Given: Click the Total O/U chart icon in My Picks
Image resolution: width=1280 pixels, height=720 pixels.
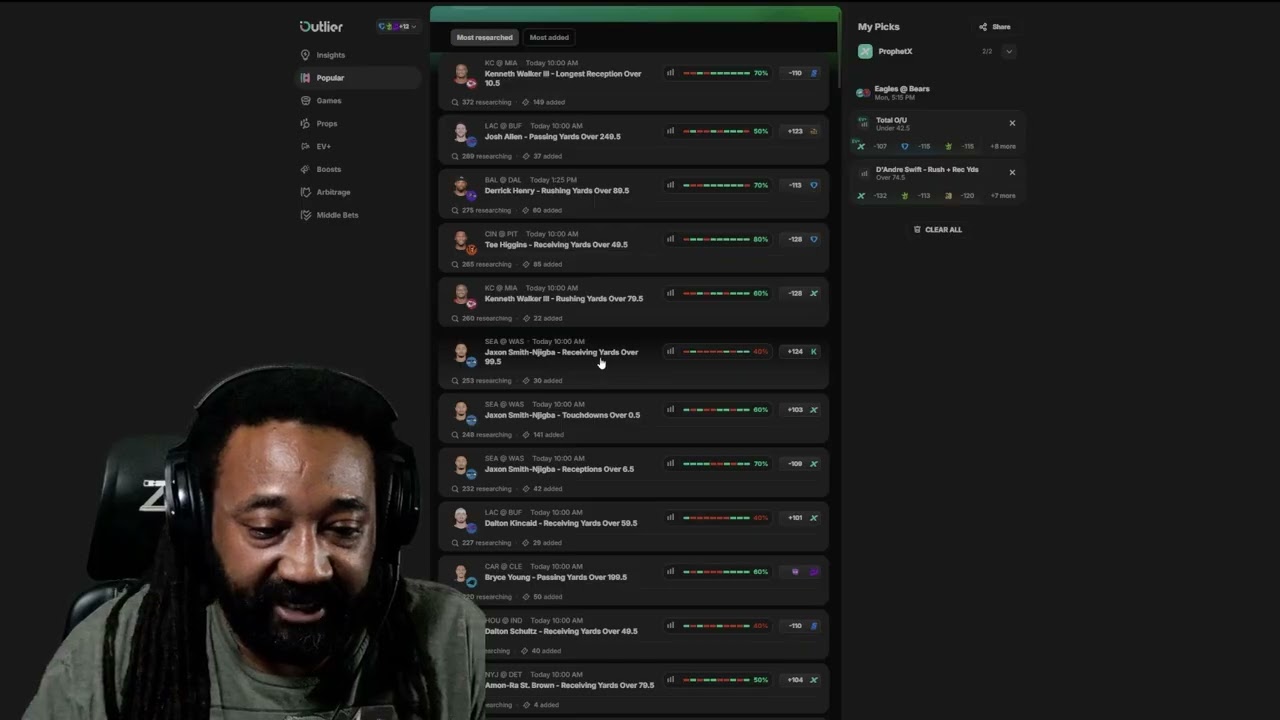Looking at the screenshot, I should [x=864, y=124].
